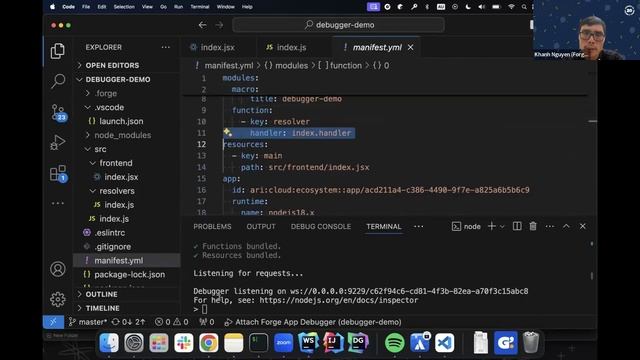The width and height of the screenshot is (640, 360).
Task: Create a new terminal with plus icon
Action: click(x=491, y=226)
